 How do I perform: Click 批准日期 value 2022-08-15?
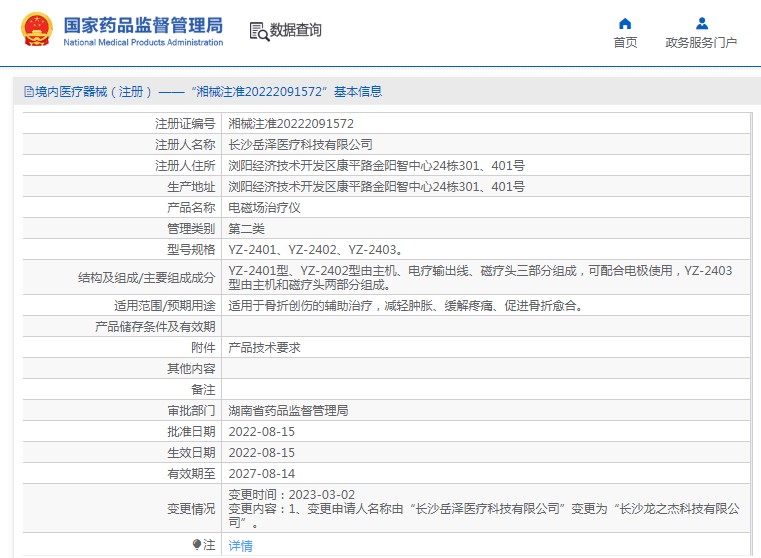click(x=262, y=431)
